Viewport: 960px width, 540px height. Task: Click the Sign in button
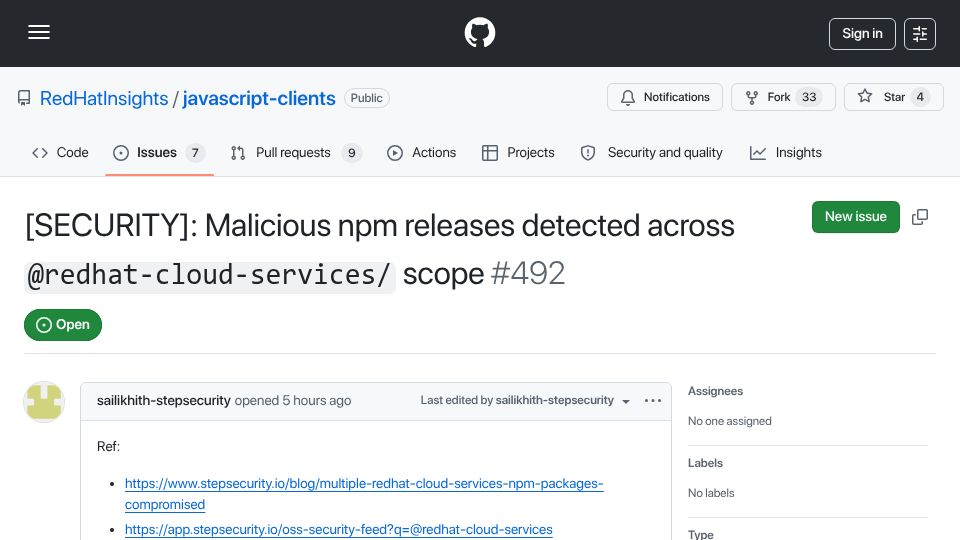(x=862, y=34)
